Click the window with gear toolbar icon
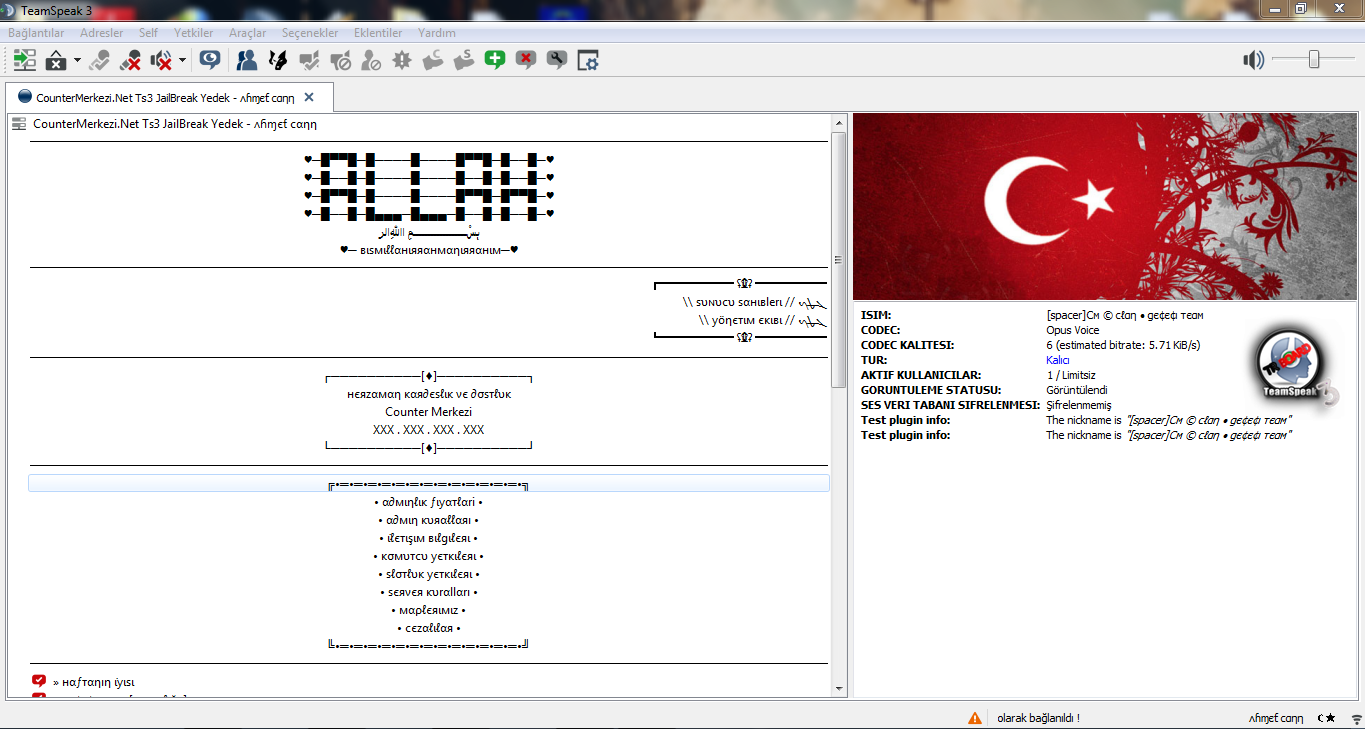 pyautogui.click(x=587, y=60)
